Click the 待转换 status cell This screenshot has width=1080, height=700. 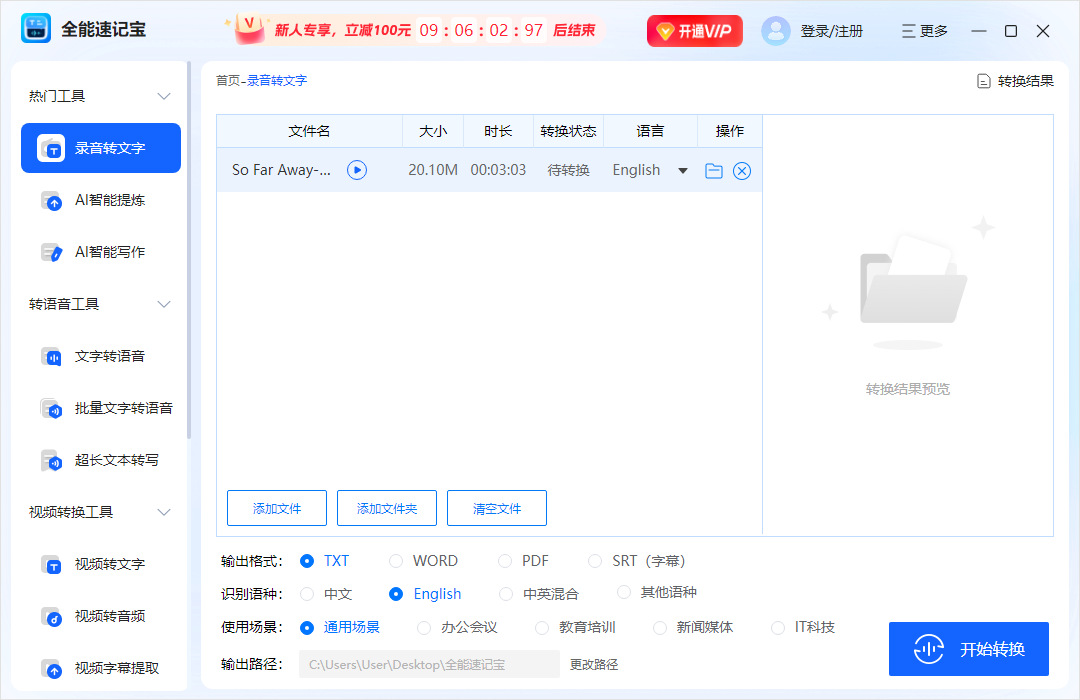click(568, 170)
